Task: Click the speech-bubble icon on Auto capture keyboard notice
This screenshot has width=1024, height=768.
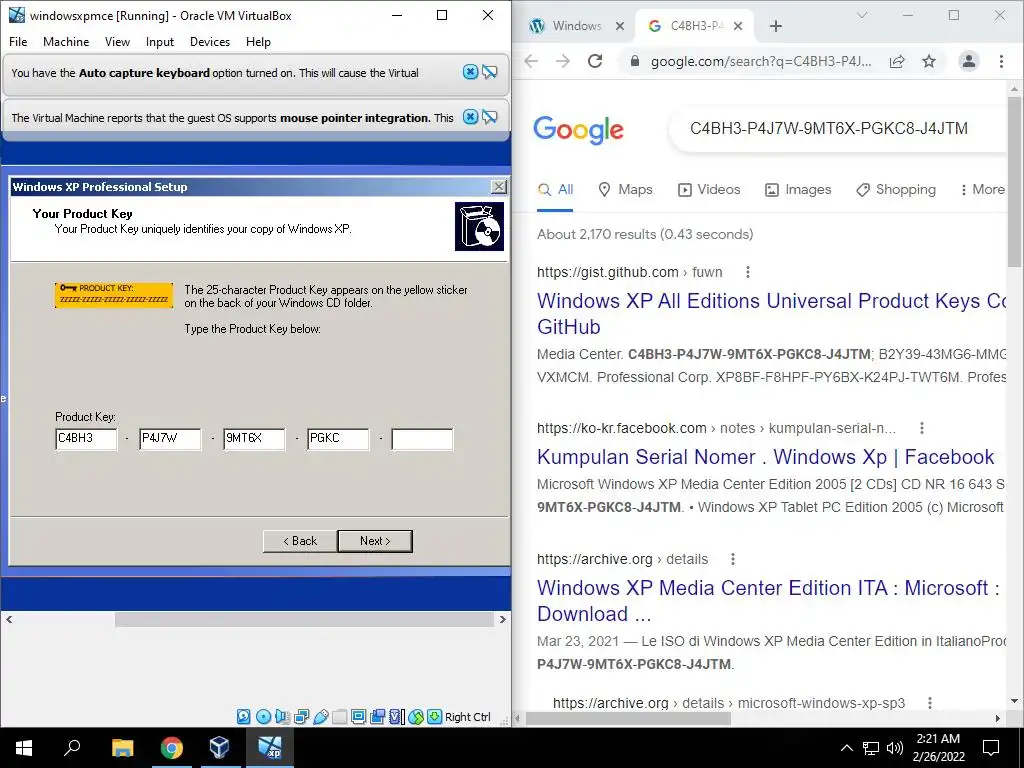Action: pos(490,72)
